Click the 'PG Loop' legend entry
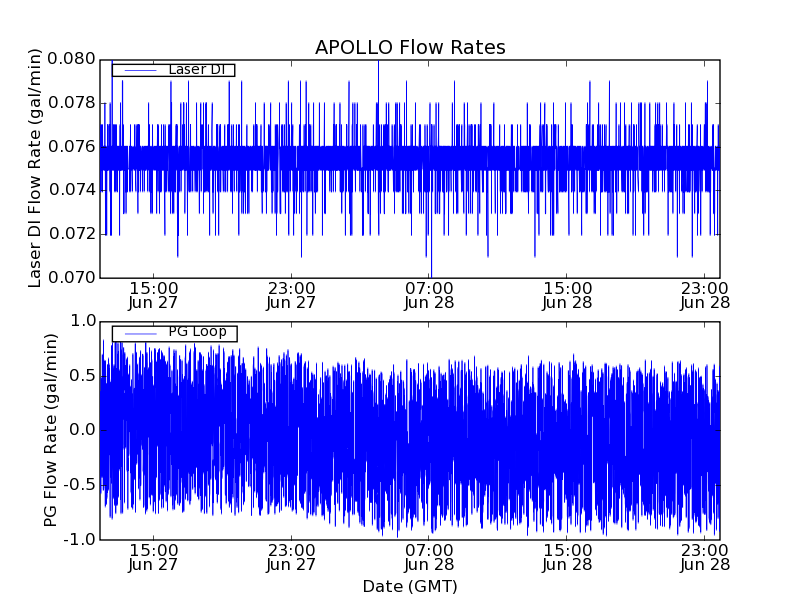The image size is (800, 600). (x=174, y=333)
